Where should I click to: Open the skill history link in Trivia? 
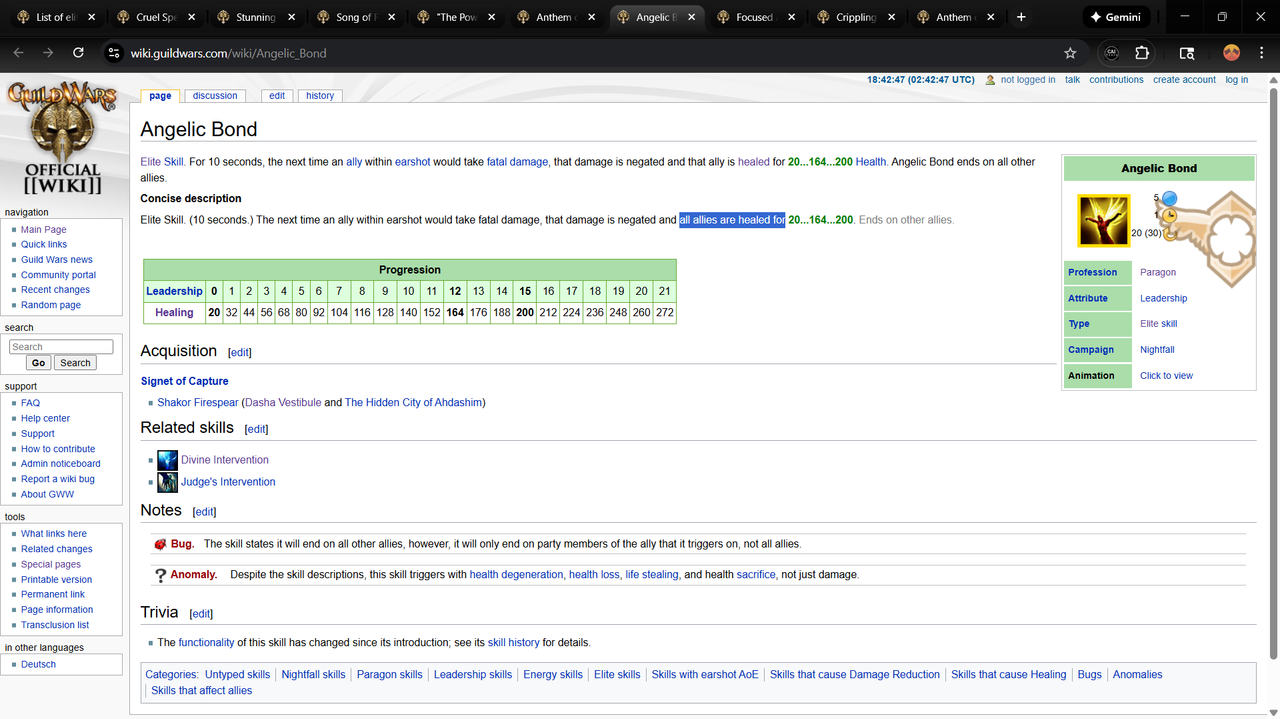pyautogui.click(x=514, y=643)
